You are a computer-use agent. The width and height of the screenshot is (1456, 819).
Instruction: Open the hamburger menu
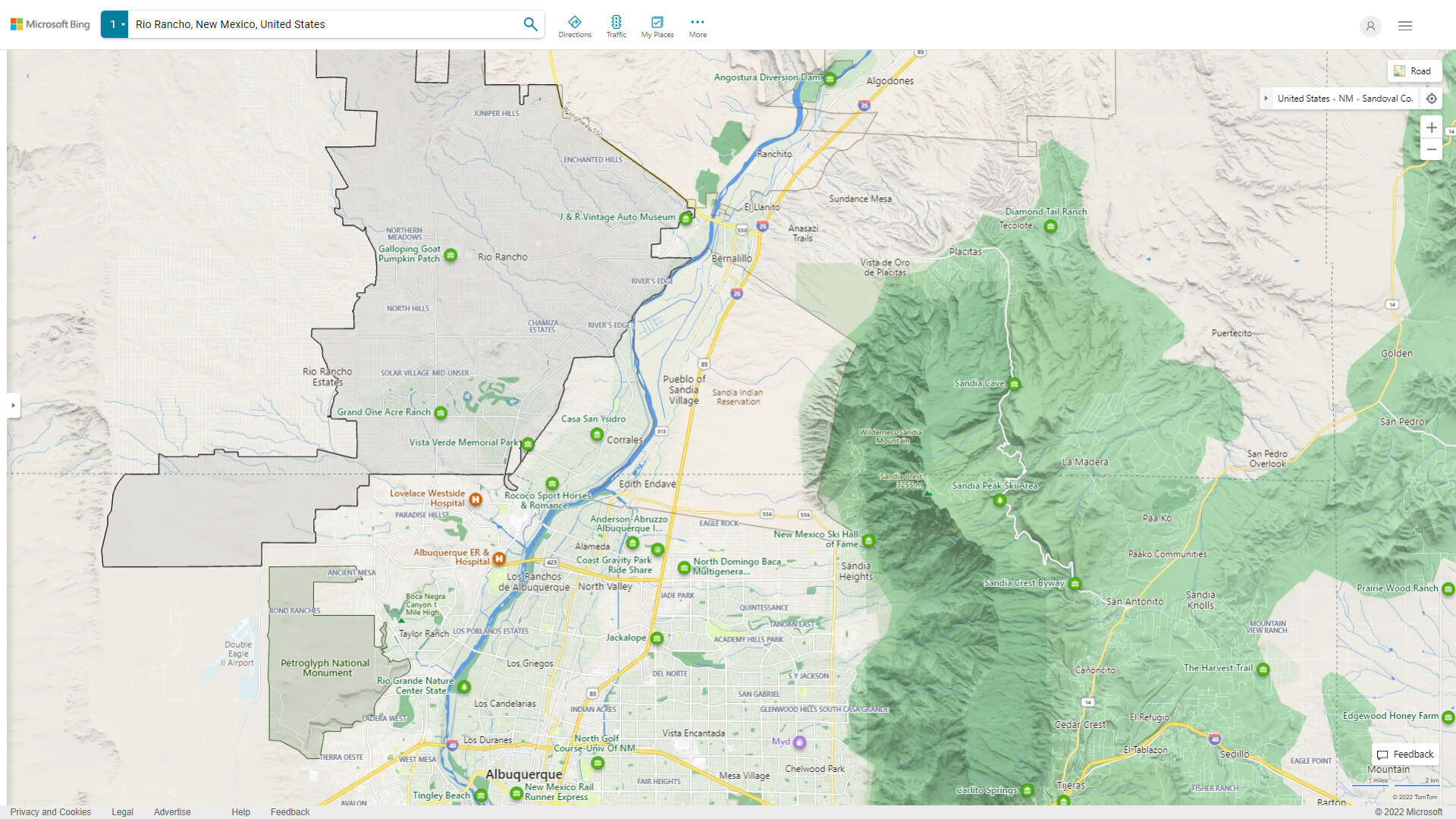click(1405, 25)
